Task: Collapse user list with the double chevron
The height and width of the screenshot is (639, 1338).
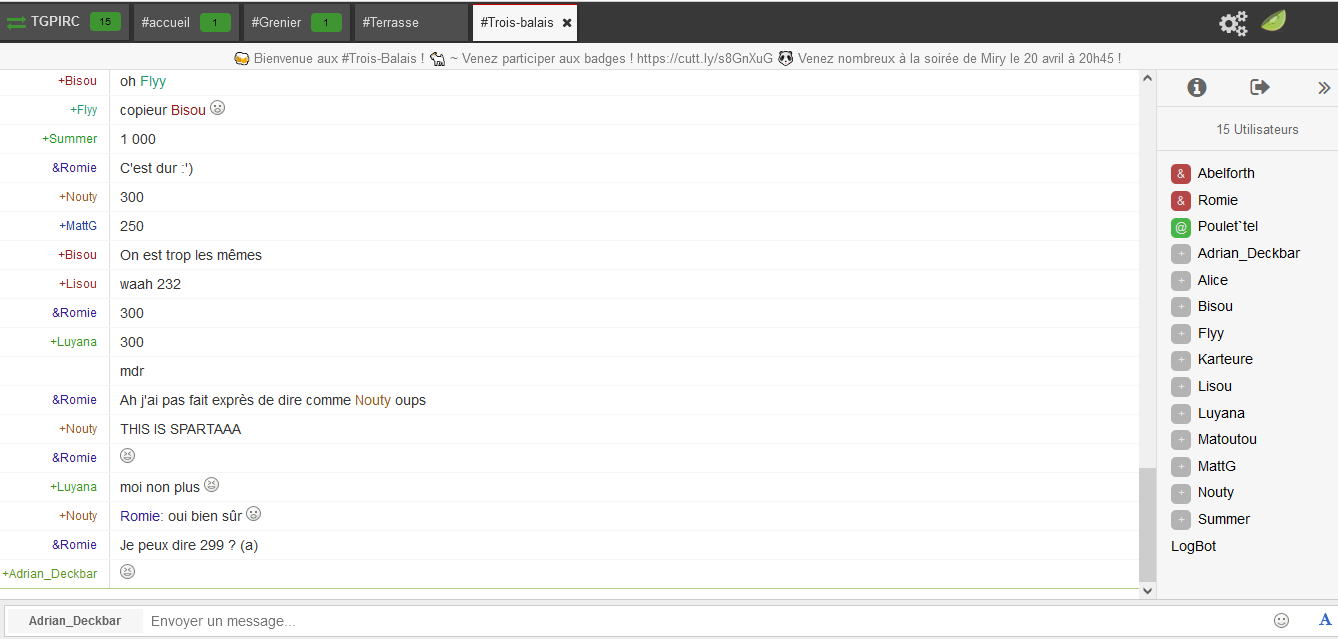Action: [x=1324, y=88]
